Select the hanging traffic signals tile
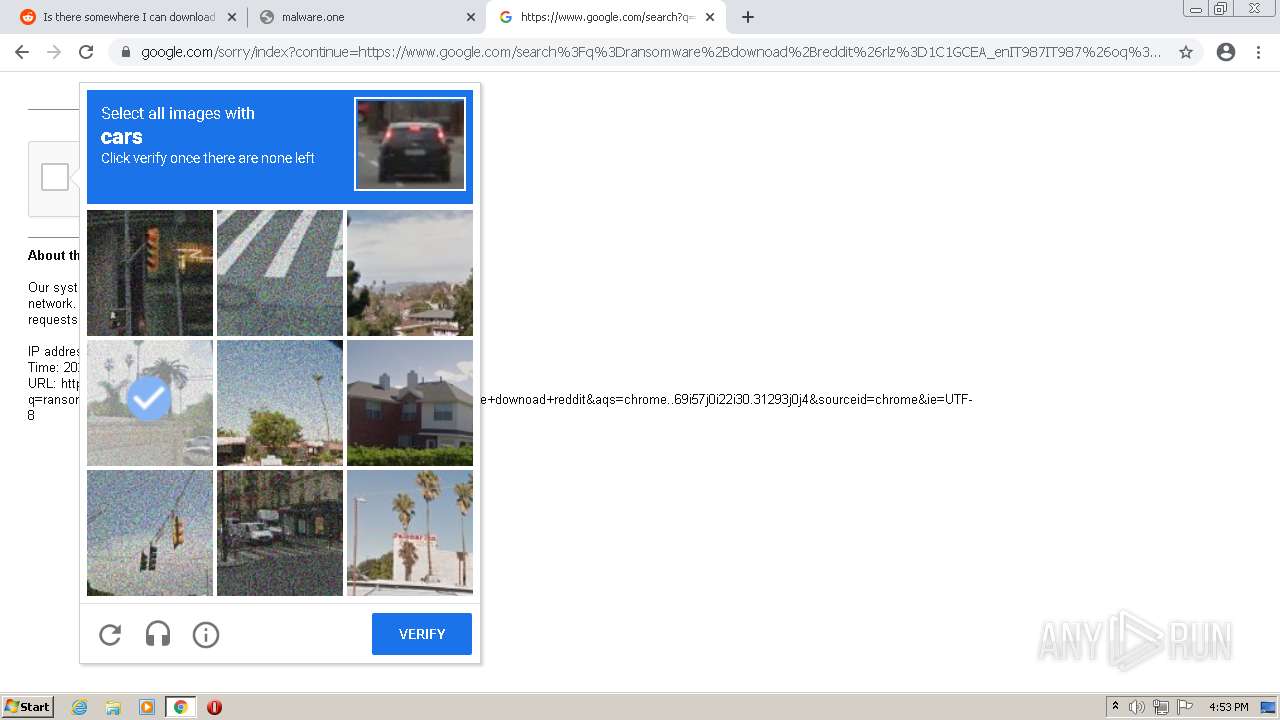Image resolution: width=1280 pixels, height=720 pixels. (150, 533)
